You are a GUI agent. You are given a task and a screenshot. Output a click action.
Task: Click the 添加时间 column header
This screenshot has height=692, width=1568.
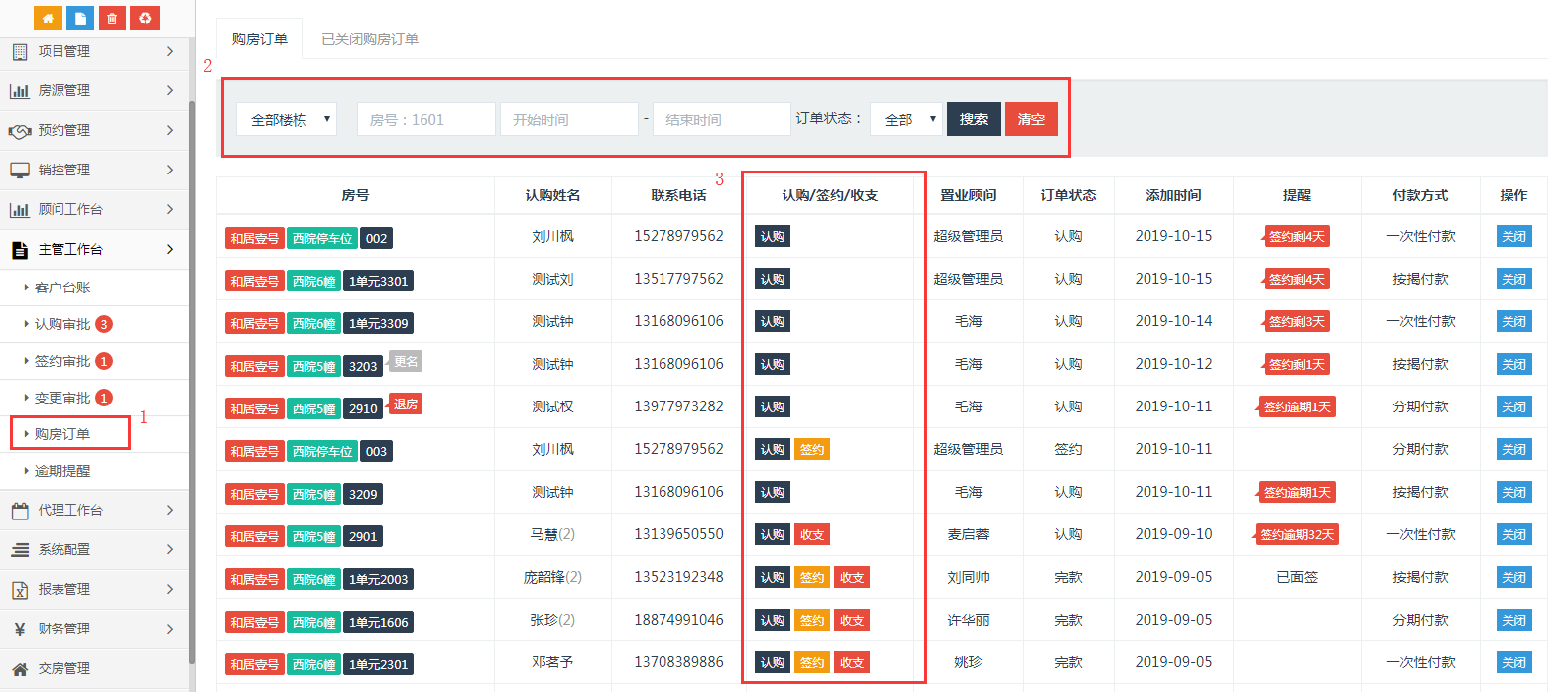[x=1173, y=195]
